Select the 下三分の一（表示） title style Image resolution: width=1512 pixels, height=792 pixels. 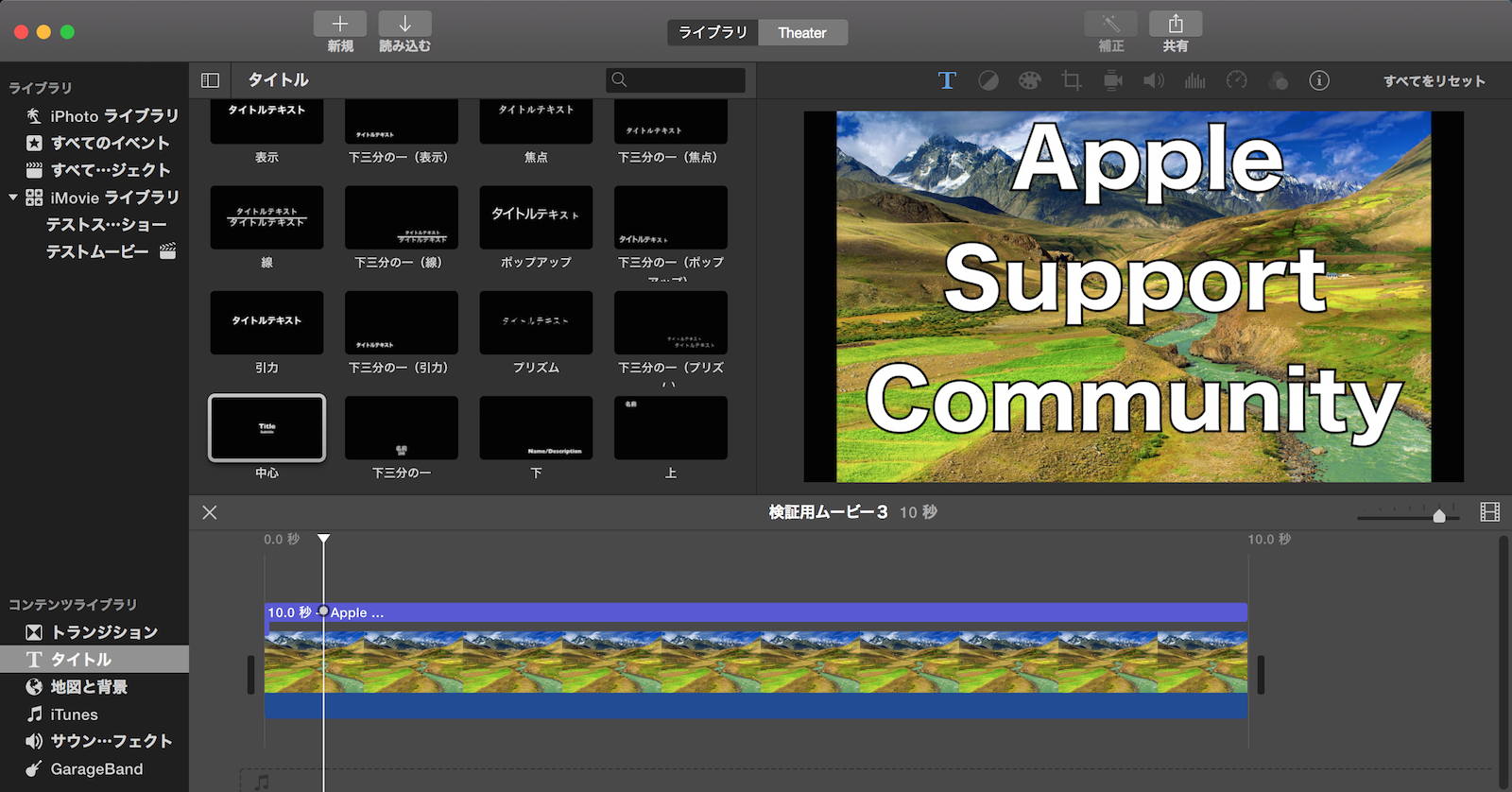click(402, 122)
